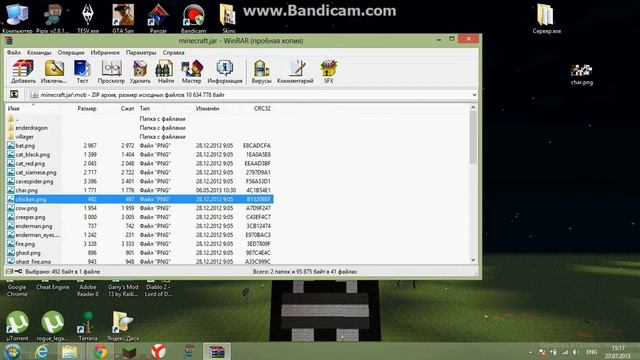Open the Bandicam desktop shortcut
The image size is (640, 360).
pos(193,18)
